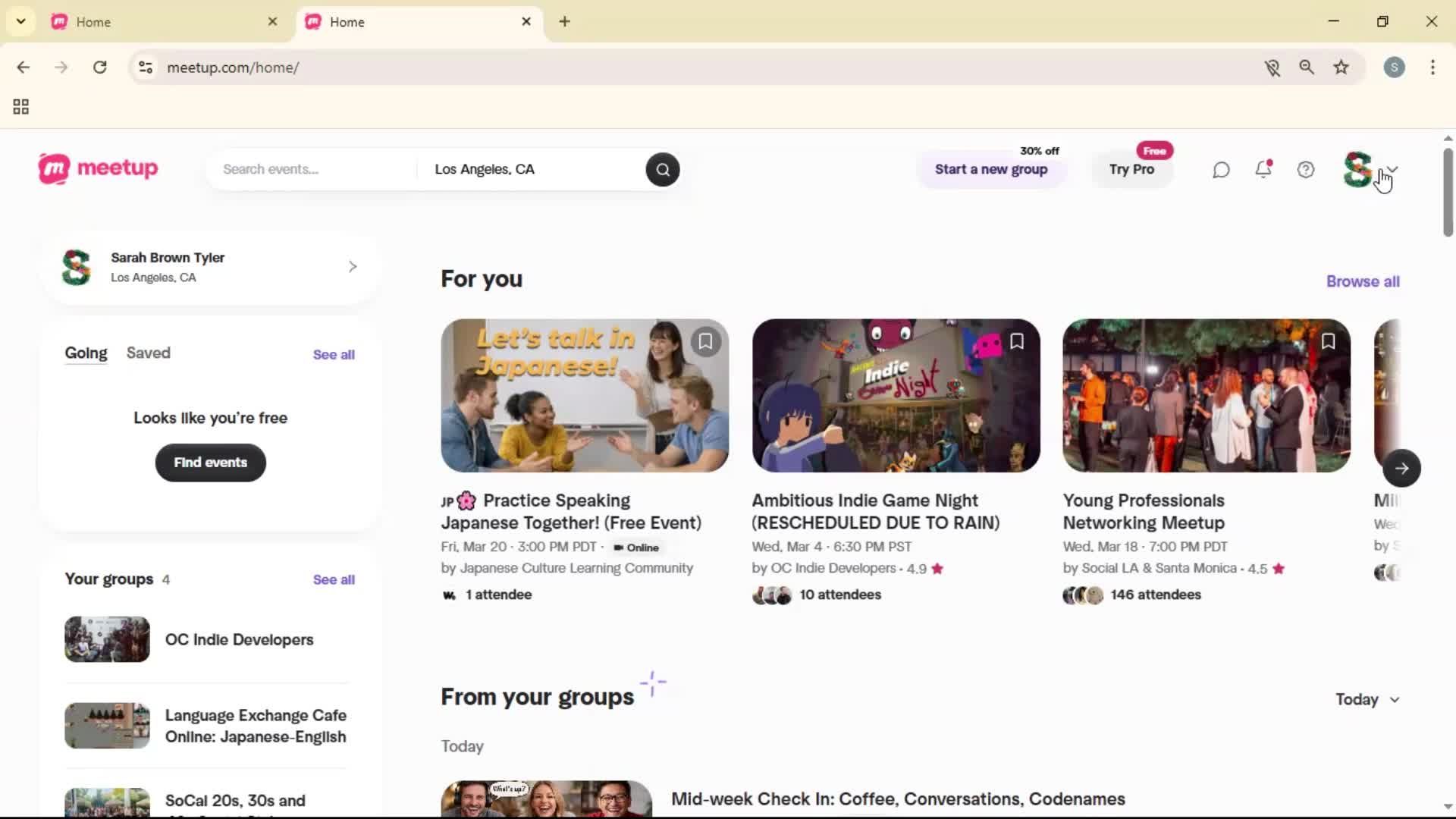
Task: Open the messages chat bubble icon
Action: (x=1220, y=169)
